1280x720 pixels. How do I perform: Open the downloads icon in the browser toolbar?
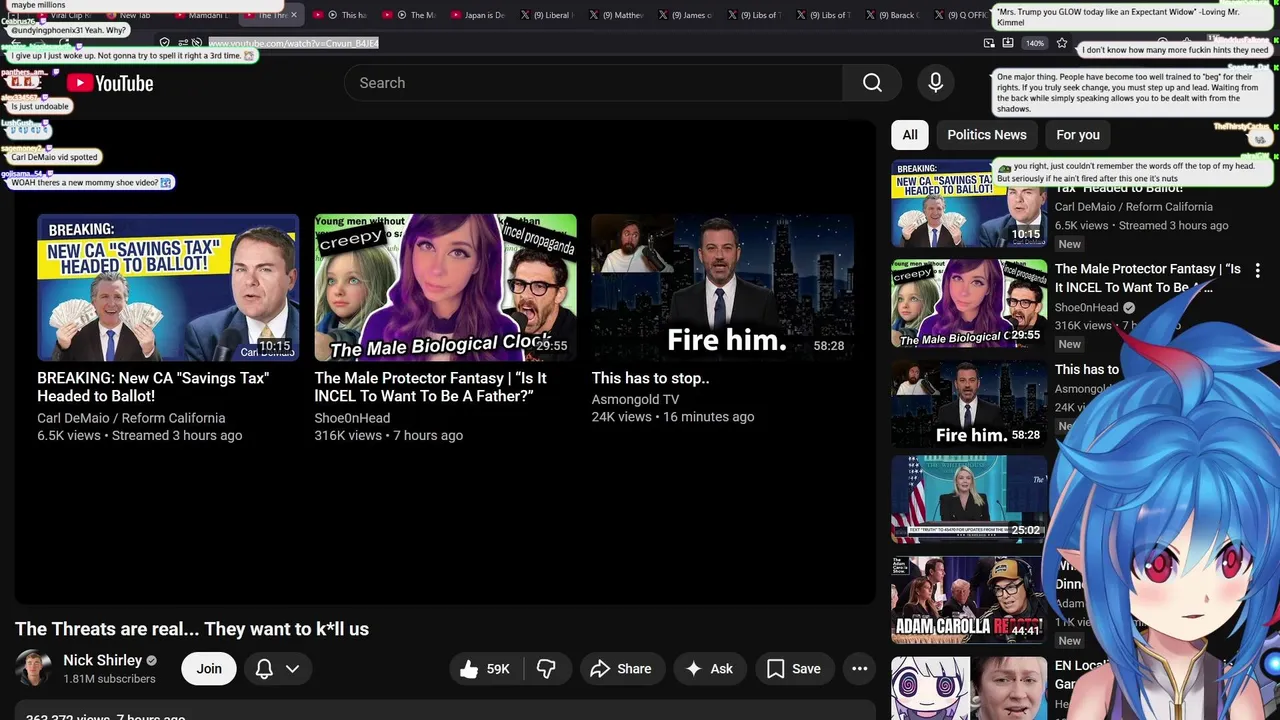(x=1008, y=43)
